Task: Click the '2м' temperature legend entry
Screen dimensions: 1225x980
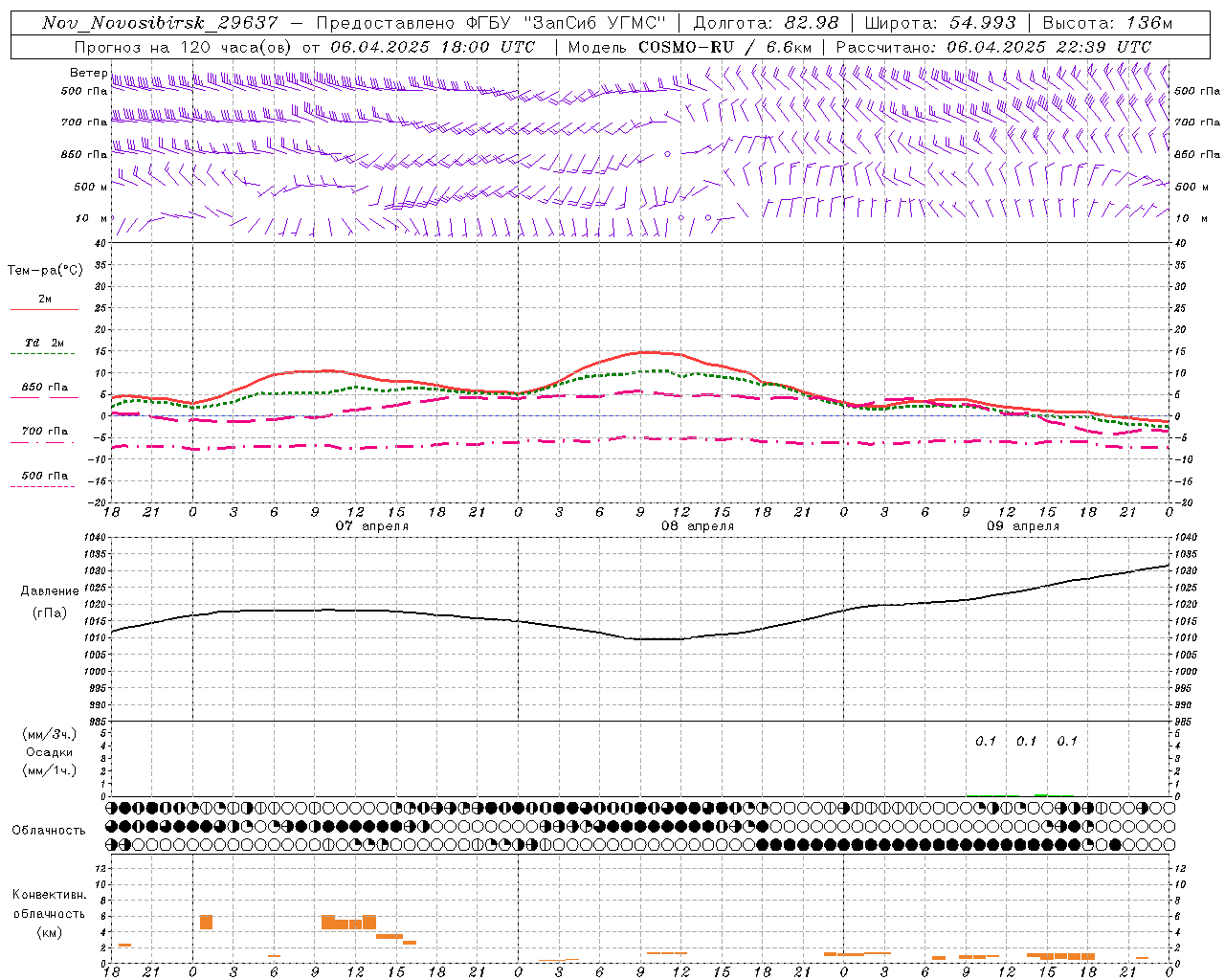Action: pyautogui.click(x=45, y=300)
